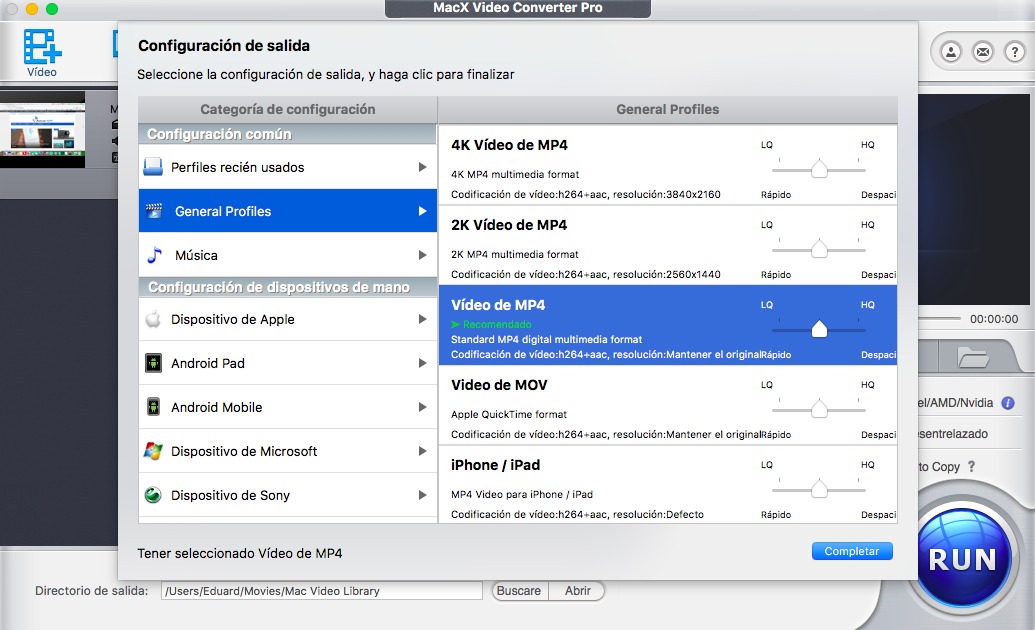Click the info icon beside Intel/AMD/Nvidia
The width and height of the screenshot is (1035, 630).
click(1008, 403)
